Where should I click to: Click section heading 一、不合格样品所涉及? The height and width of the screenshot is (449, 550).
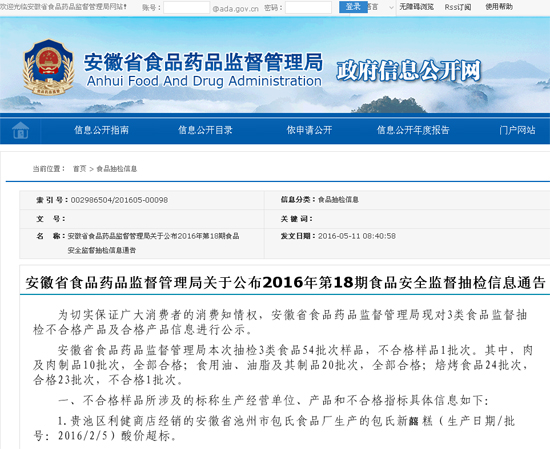click(x=273, y=400)
